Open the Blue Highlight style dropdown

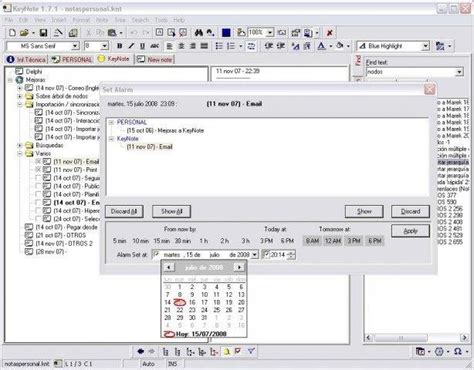425,46
